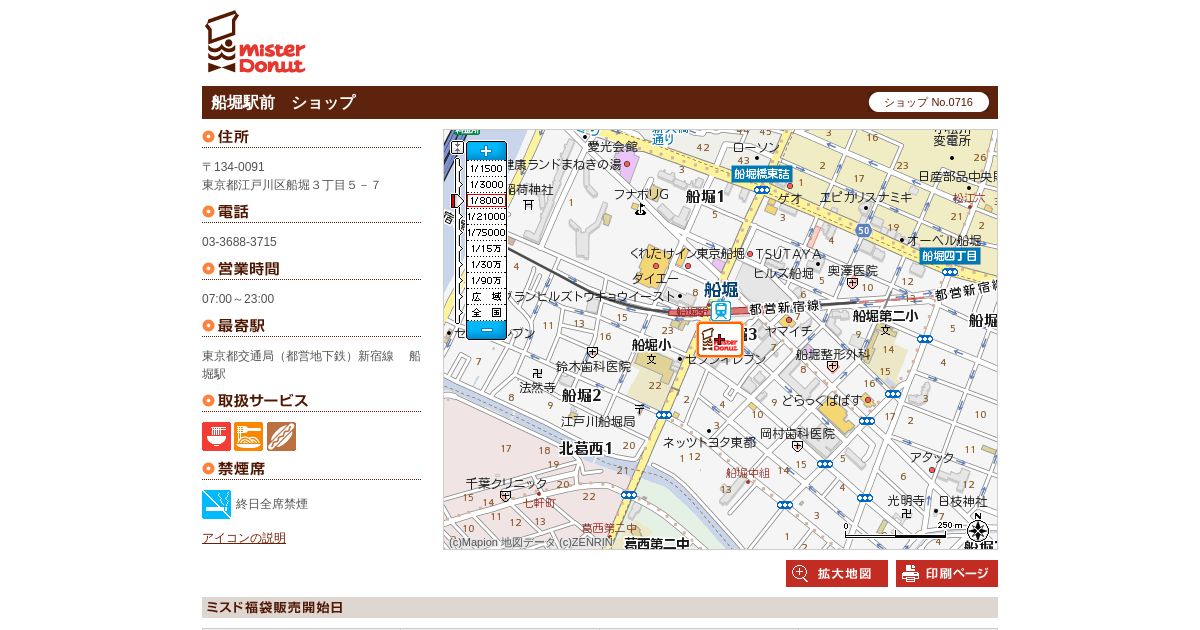This screenshot has width=1200, height=630.
Task: Select the 1/21000 map scale
Action: click(486, 216)
